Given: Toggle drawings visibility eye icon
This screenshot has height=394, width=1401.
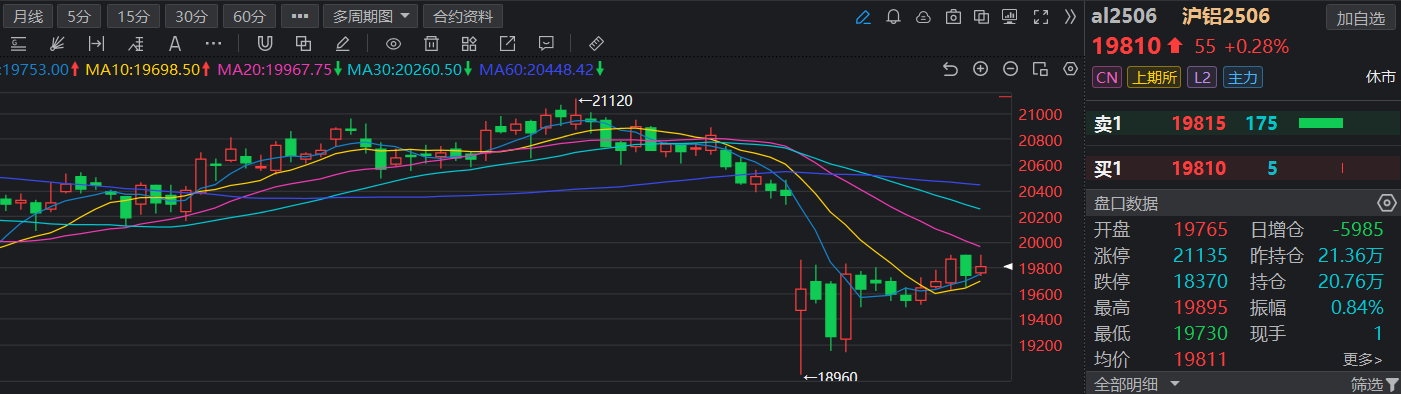Looking at the screenshot, I should 394,43.
